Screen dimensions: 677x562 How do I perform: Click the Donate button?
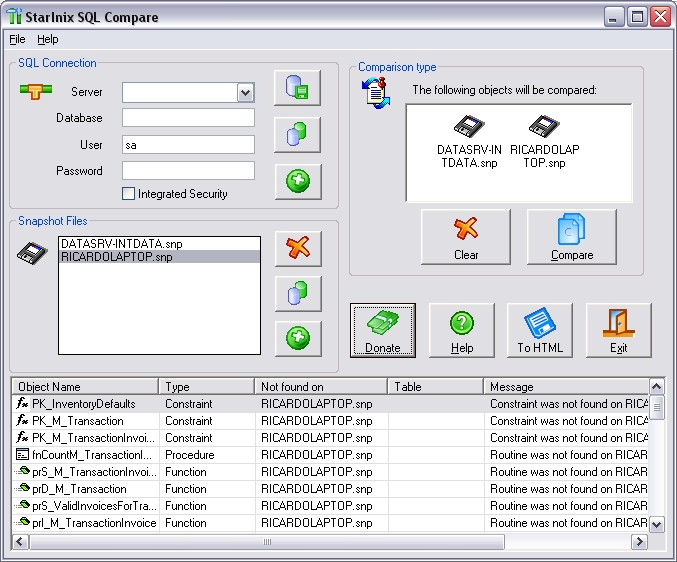[383, 330]
